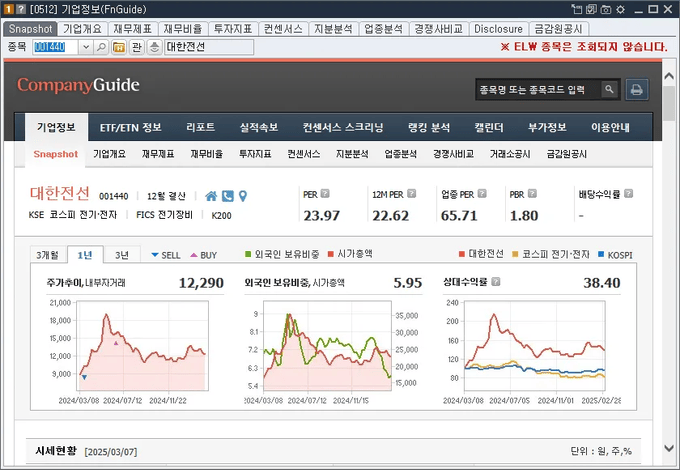Click the title bar help question icon
This screenshot has width=680, height=470.
(20, 9)
